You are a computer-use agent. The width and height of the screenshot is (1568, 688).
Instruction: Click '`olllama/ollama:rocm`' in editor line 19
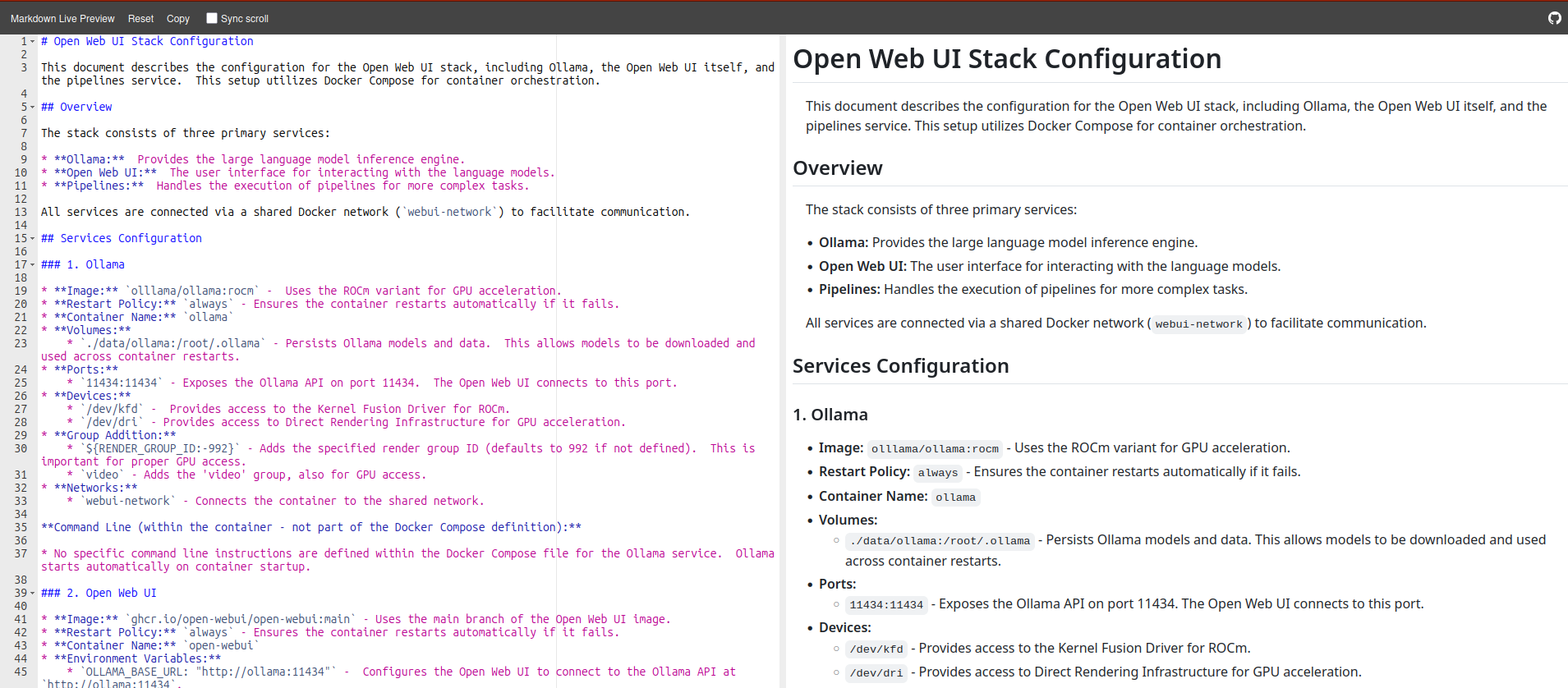pos(192,291)
